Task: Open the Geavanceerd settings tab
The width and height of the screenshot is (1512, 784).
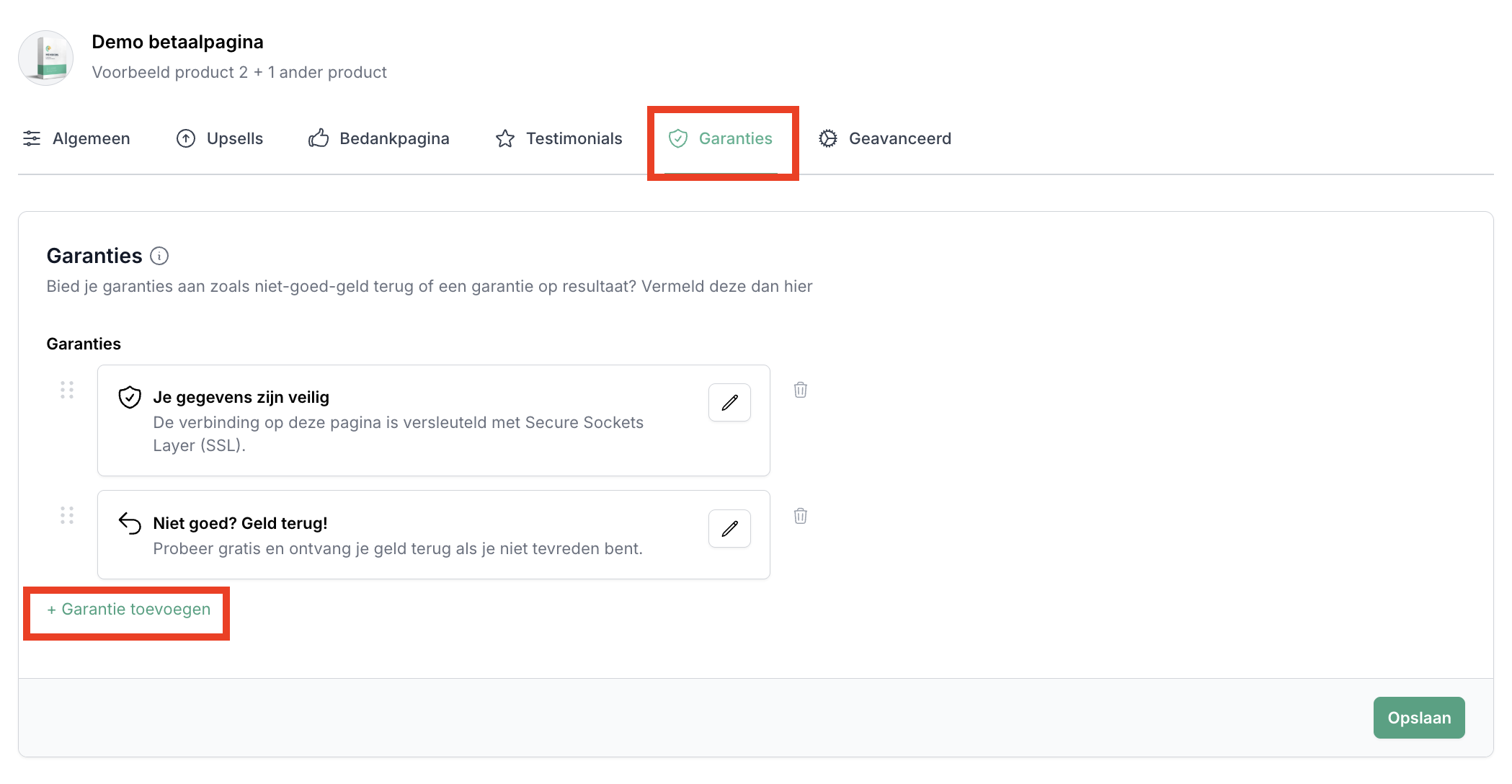Action: (x=885, y=138)
